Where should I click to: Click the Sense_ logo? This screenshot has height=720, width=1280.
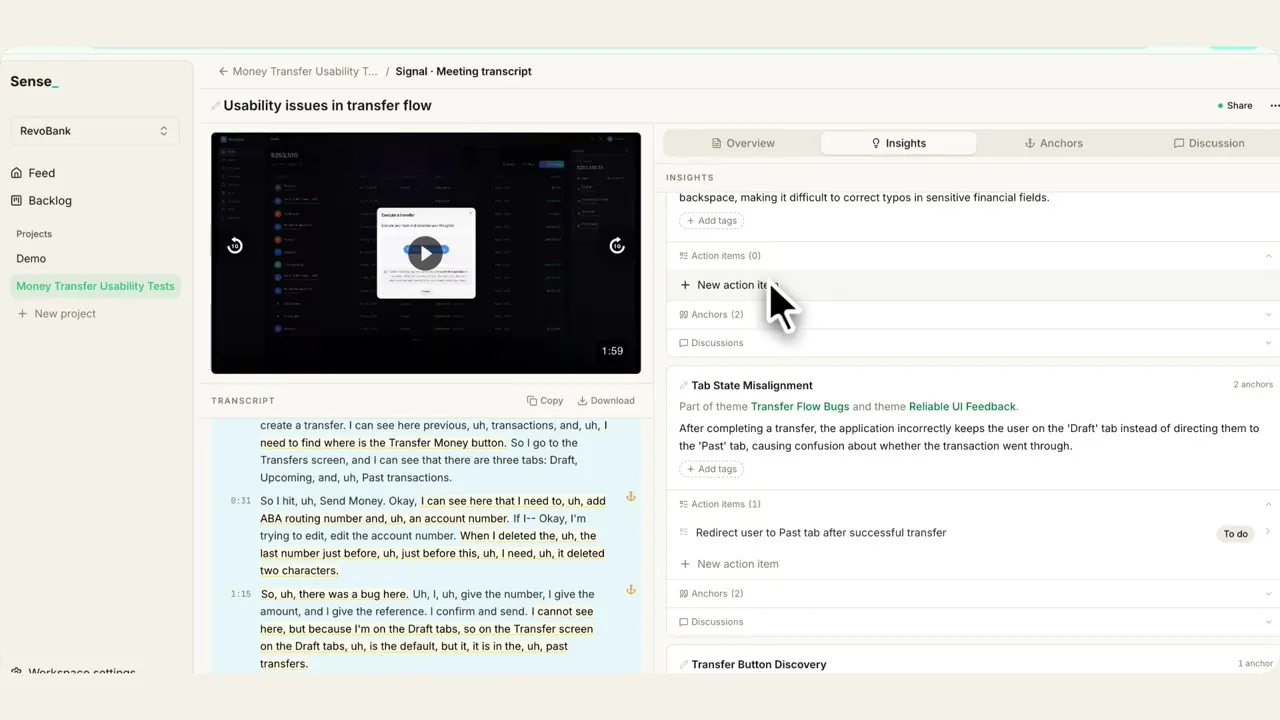[x=34, y=82]
